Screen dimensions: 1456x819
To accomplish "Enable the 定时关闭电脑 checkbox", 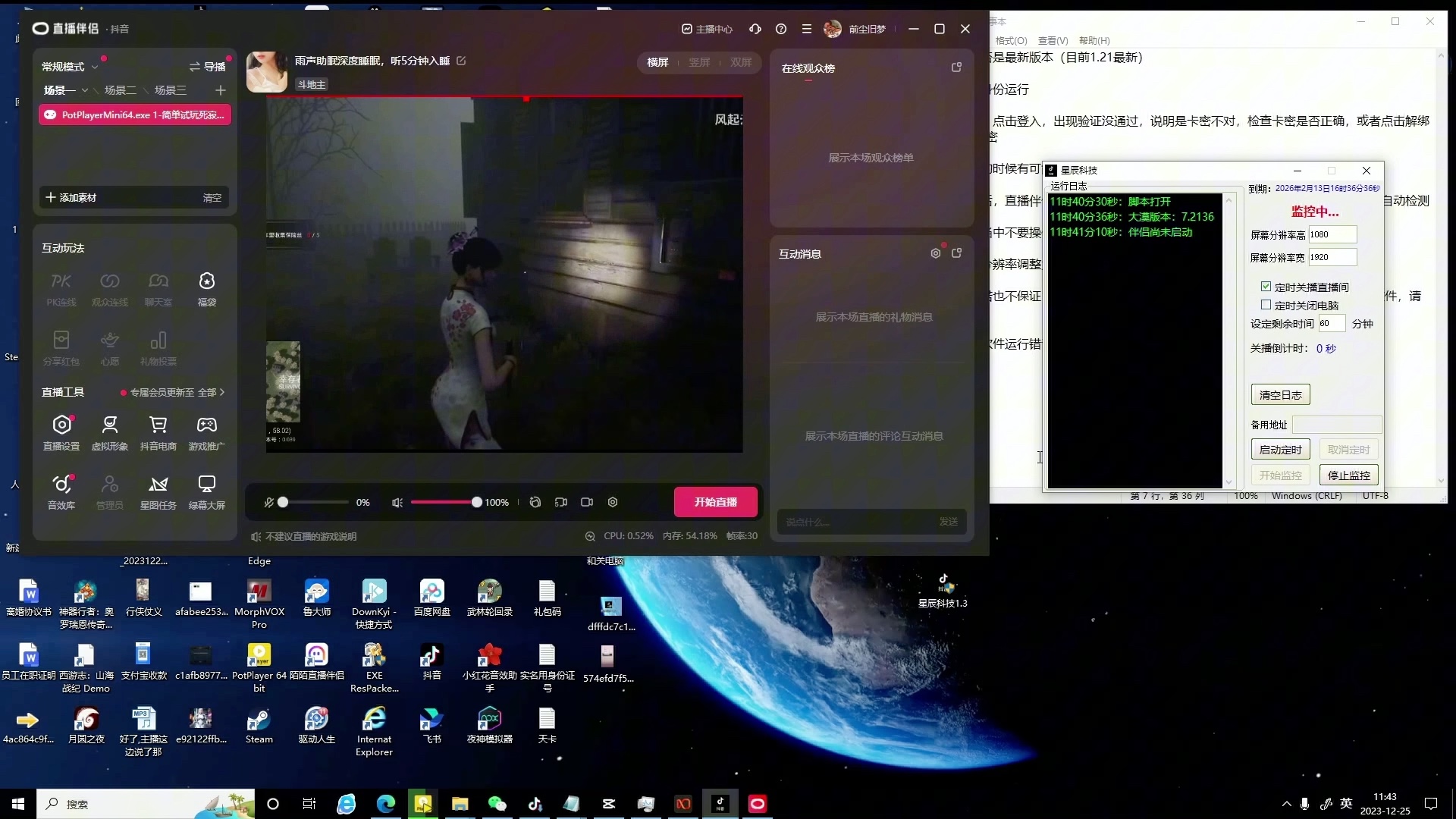I will [1266, 305].
